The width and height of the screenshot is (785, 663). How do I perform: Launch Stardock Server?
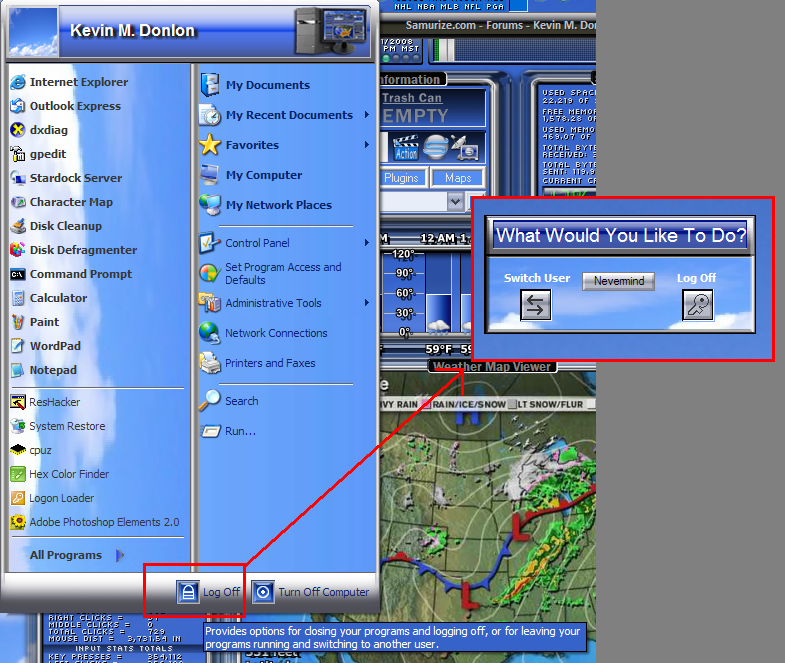[x=66, y=178]
